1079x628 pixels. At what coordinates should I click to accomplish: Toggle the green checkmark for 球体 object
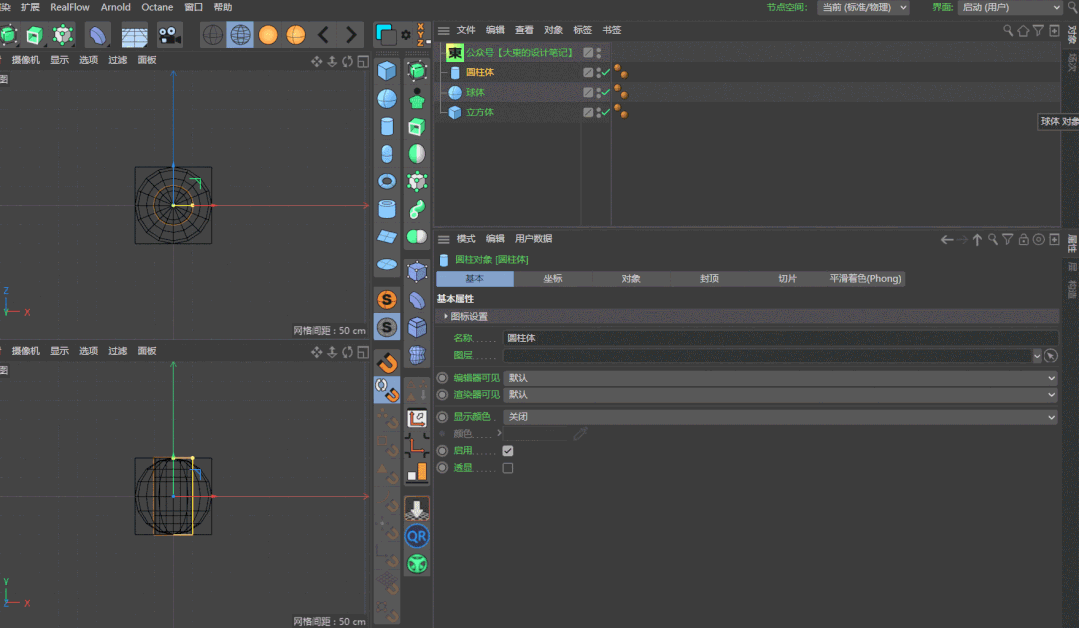tap(605, 92)
